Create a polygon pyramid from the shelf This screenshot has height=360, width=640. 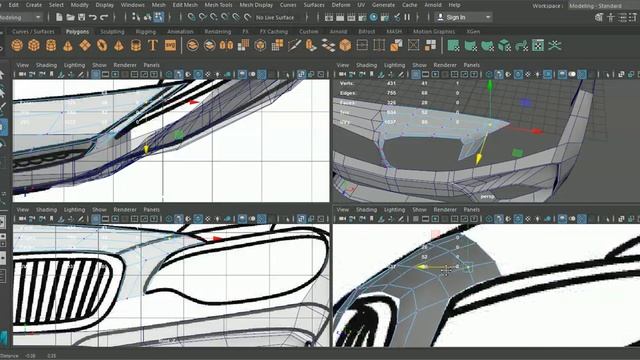(119, 45)
